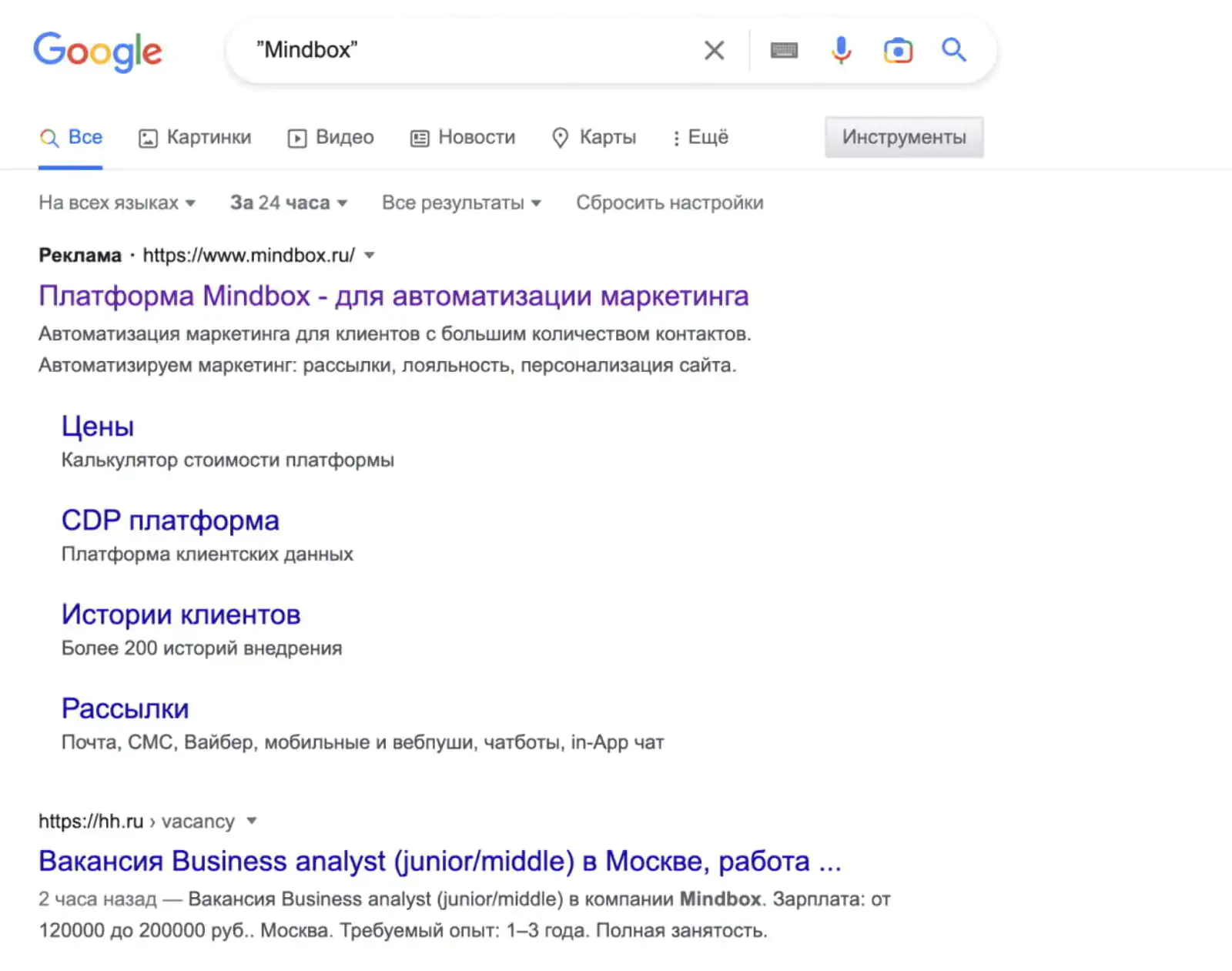Click the three-dot icon beside Ещё
The width and height of the screenshot is (1232, 971).
click(676, 139)
